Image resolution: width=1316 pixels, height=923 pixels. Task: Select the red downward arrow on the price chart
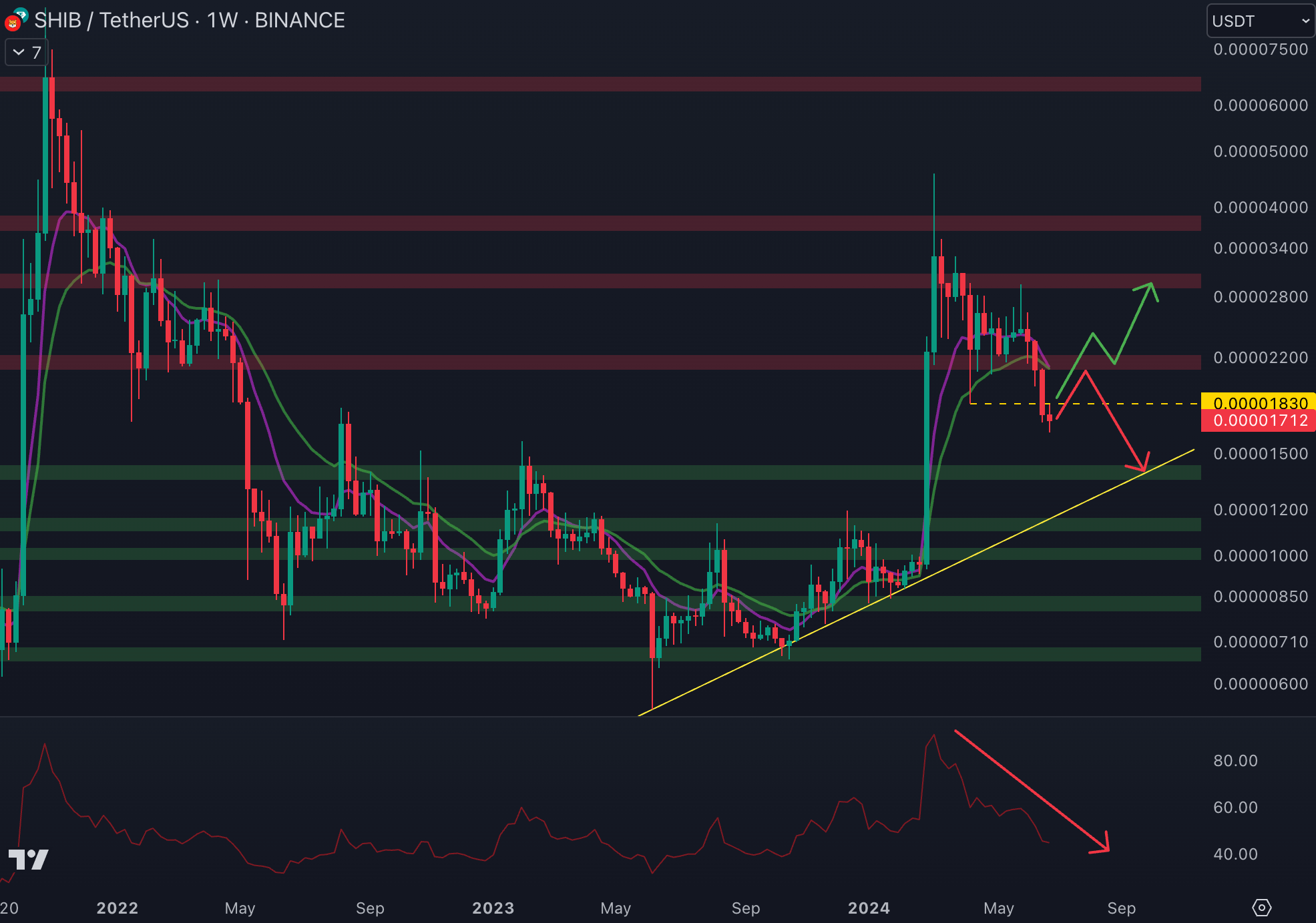1115,422
